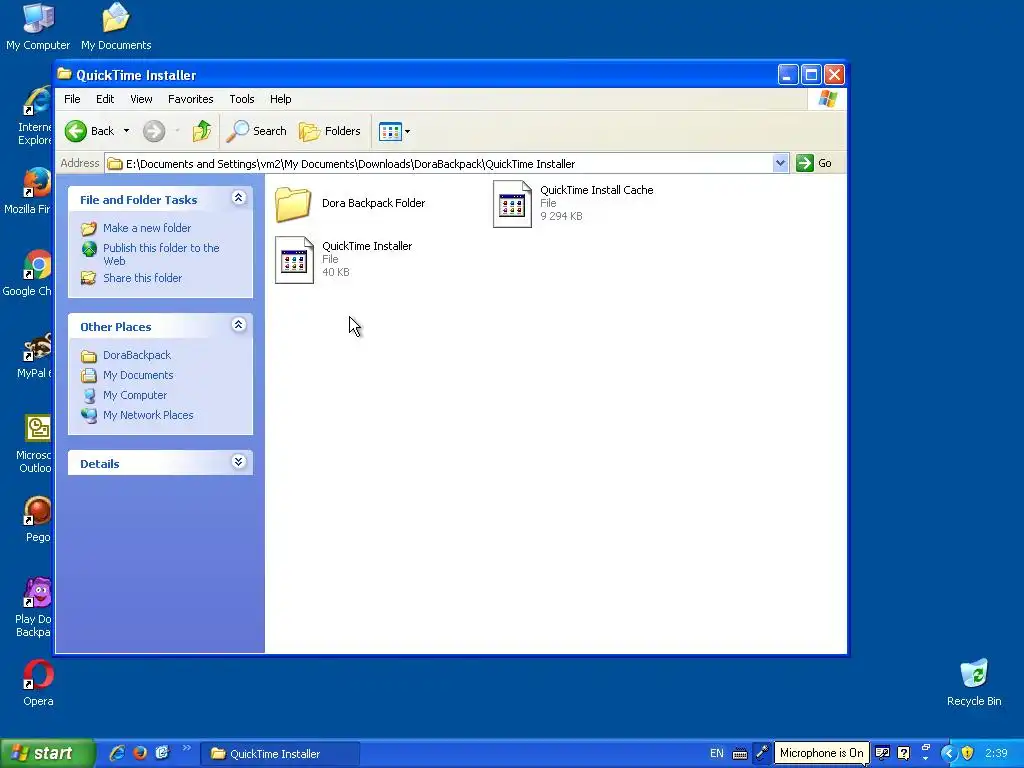1024x768 pixels.
Task: Select the 40 KB QuickTime Installer file icon
Action: pos(294,260)
